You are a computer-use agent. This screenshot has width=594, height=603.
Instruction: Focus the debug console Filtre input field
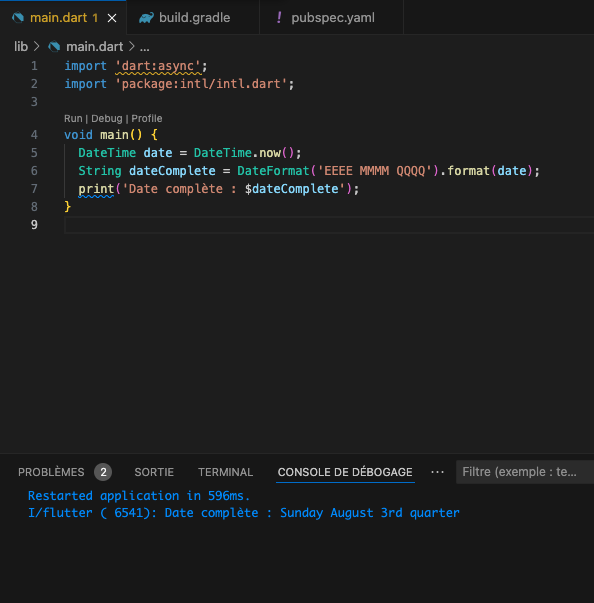[x=525, y=472]
